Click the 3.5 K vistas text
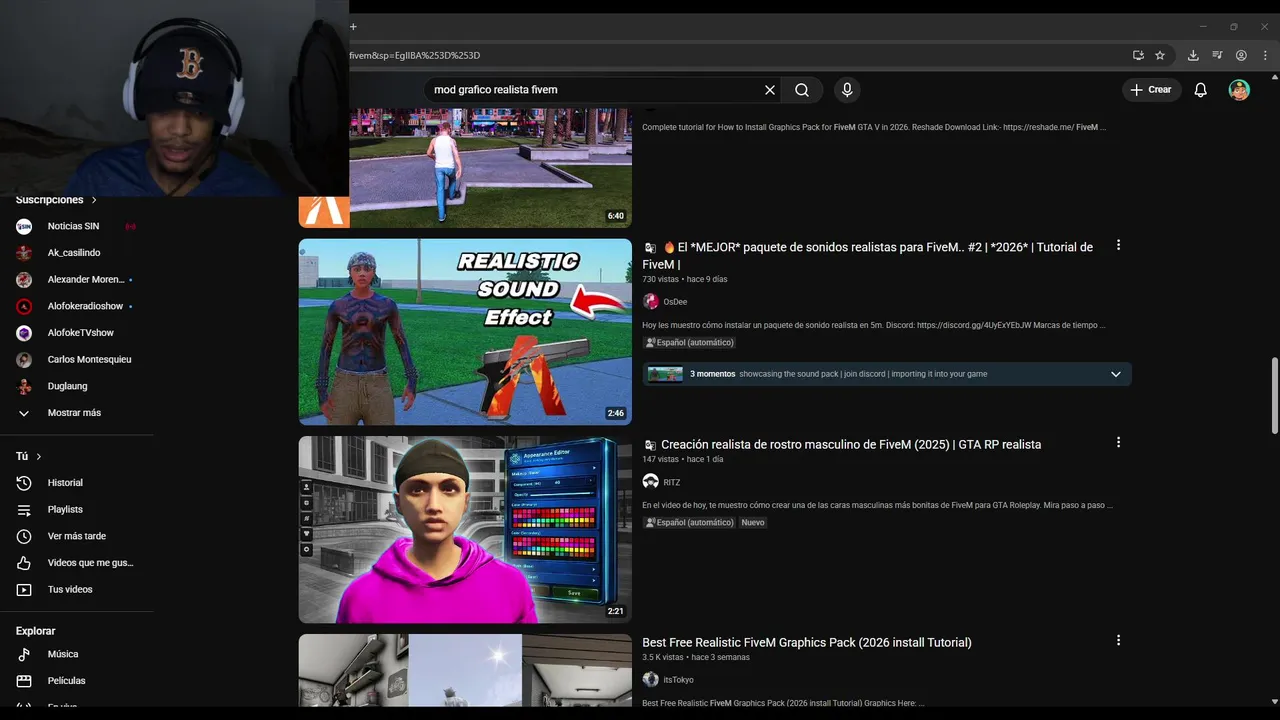Image resolution: width=1280 pixels, height=720 pixels. tap(663, 657)
